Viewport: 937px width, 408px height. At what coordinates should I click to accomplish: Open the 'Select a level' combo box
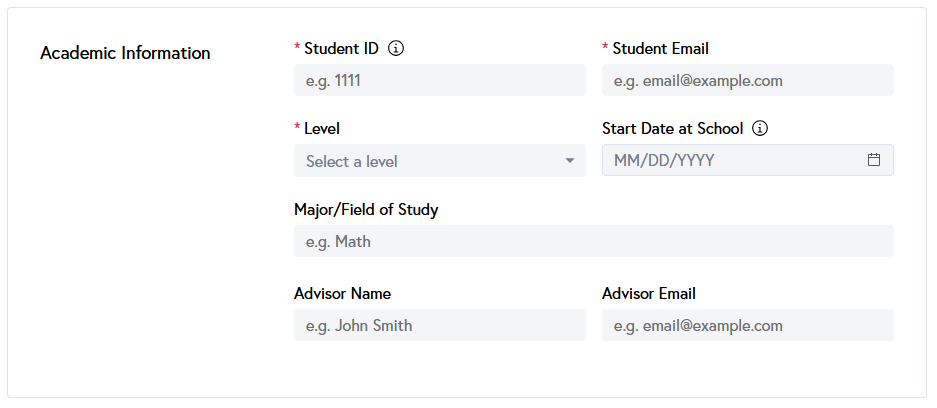coord(430,161)
